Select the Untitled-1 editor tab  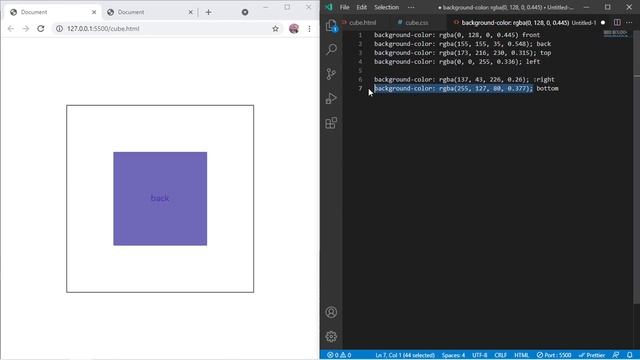click(529, 22)
